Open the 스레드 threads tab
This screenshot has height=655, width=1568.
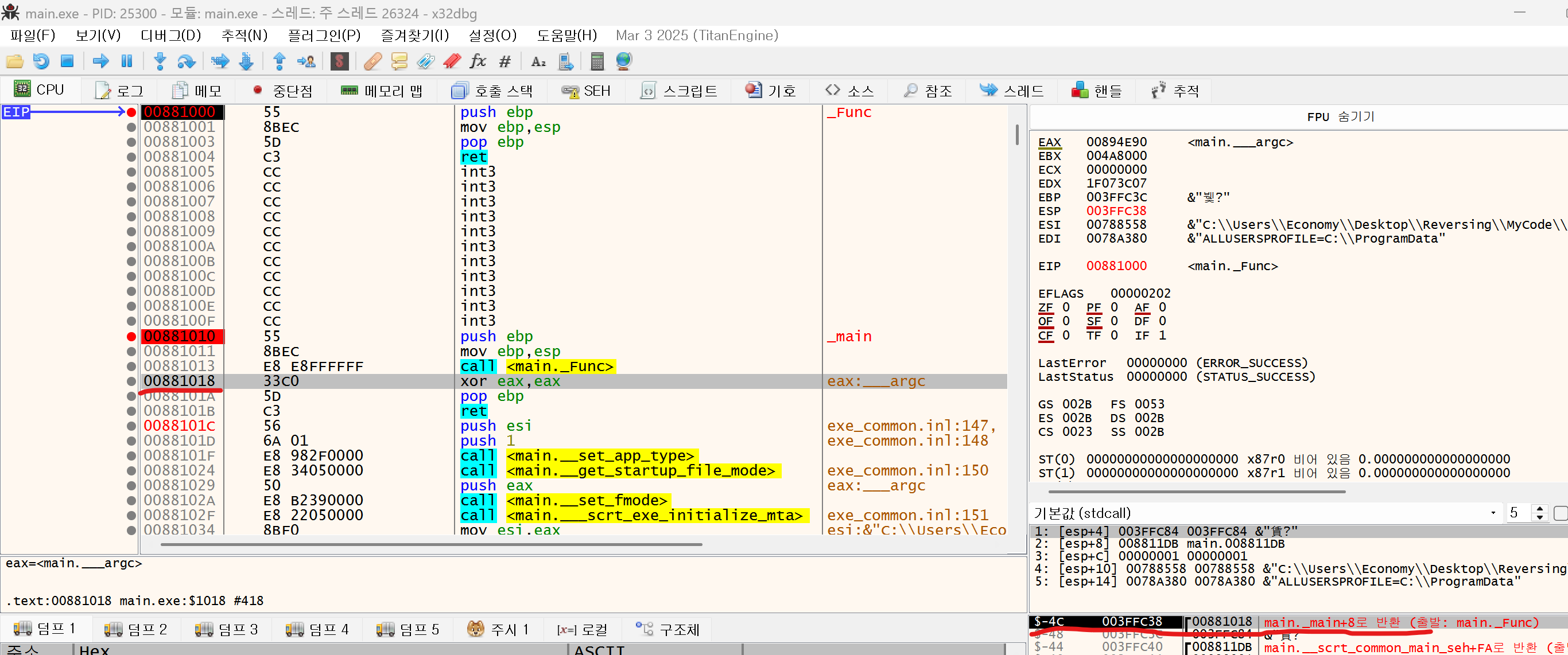[x=1012, y=91]
